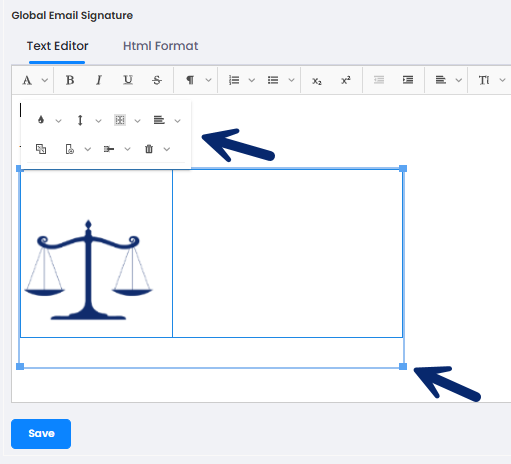Toggle underline formatting
The height and width of the screenshot is (464, 511).
tap(128, 80)
